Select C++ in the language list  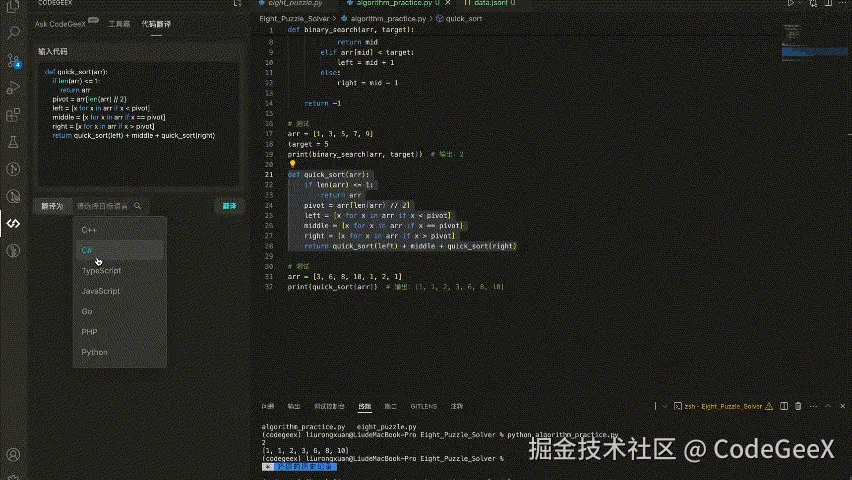[x=120, y=230]
